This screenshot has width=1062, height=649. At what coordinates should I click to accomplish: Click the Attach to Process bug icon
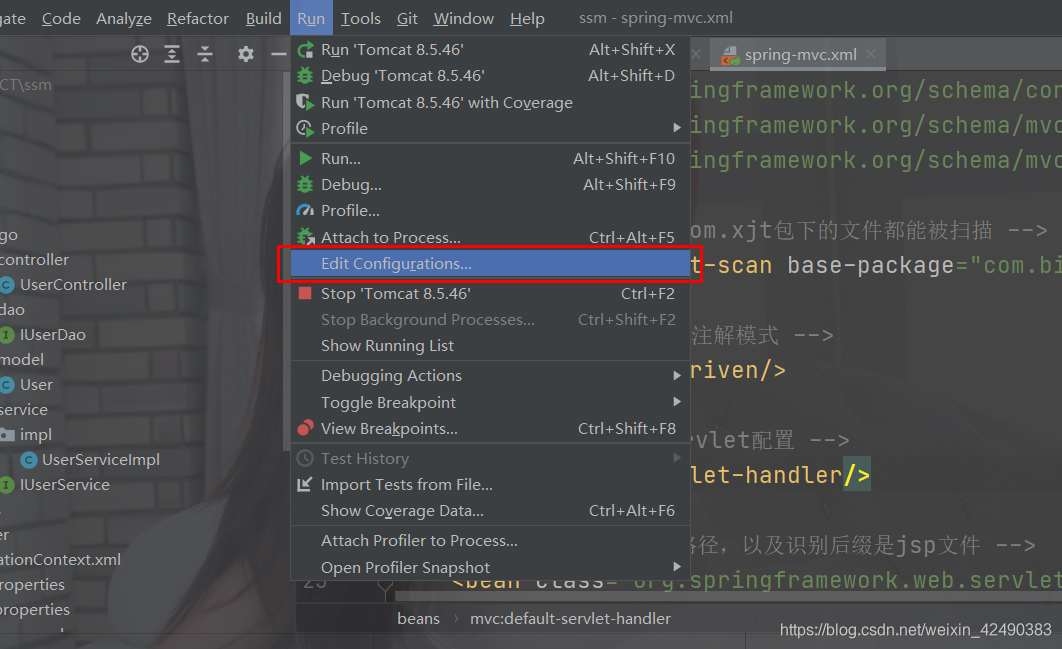[x=305, y=237]
